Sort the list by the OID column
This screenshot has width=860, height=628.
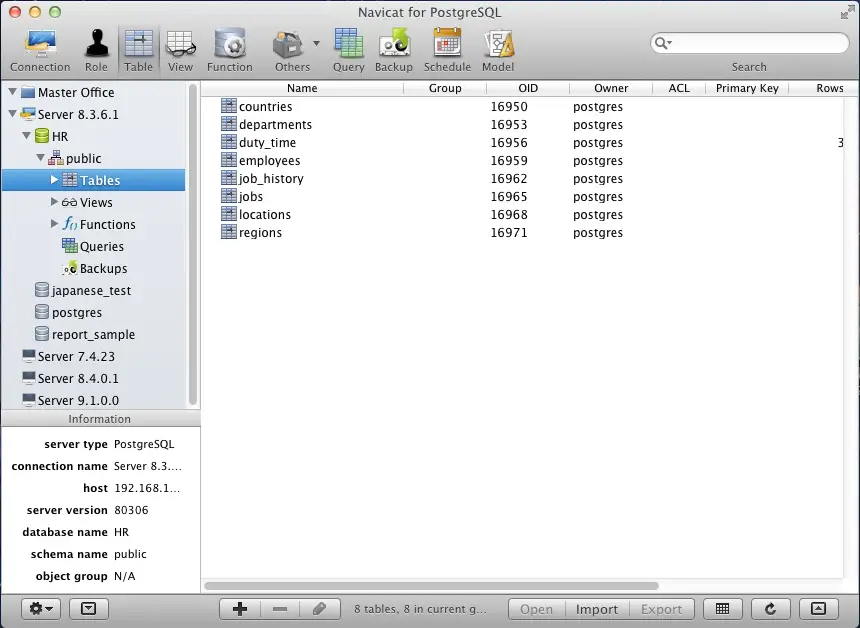pyautogui.click(x=528, y=88)
